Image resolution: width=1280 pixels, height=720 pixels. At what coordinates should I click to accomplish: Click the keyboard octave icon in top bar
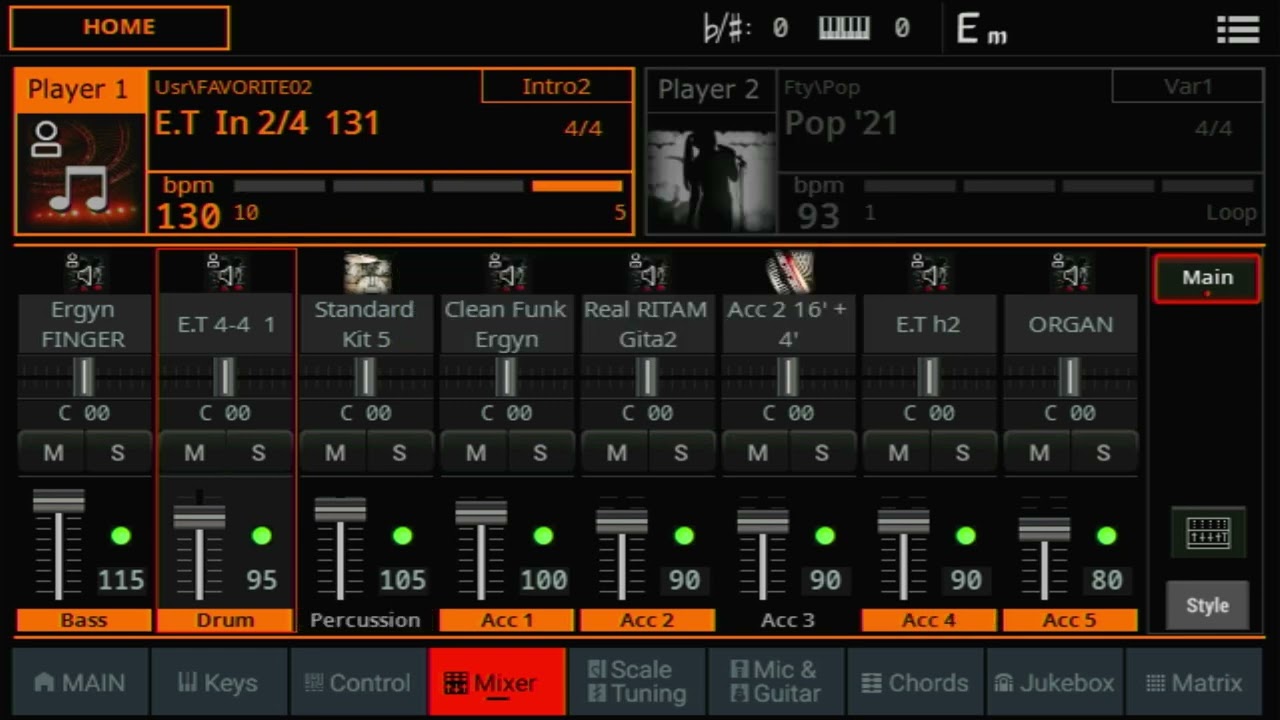coord(844,28)
